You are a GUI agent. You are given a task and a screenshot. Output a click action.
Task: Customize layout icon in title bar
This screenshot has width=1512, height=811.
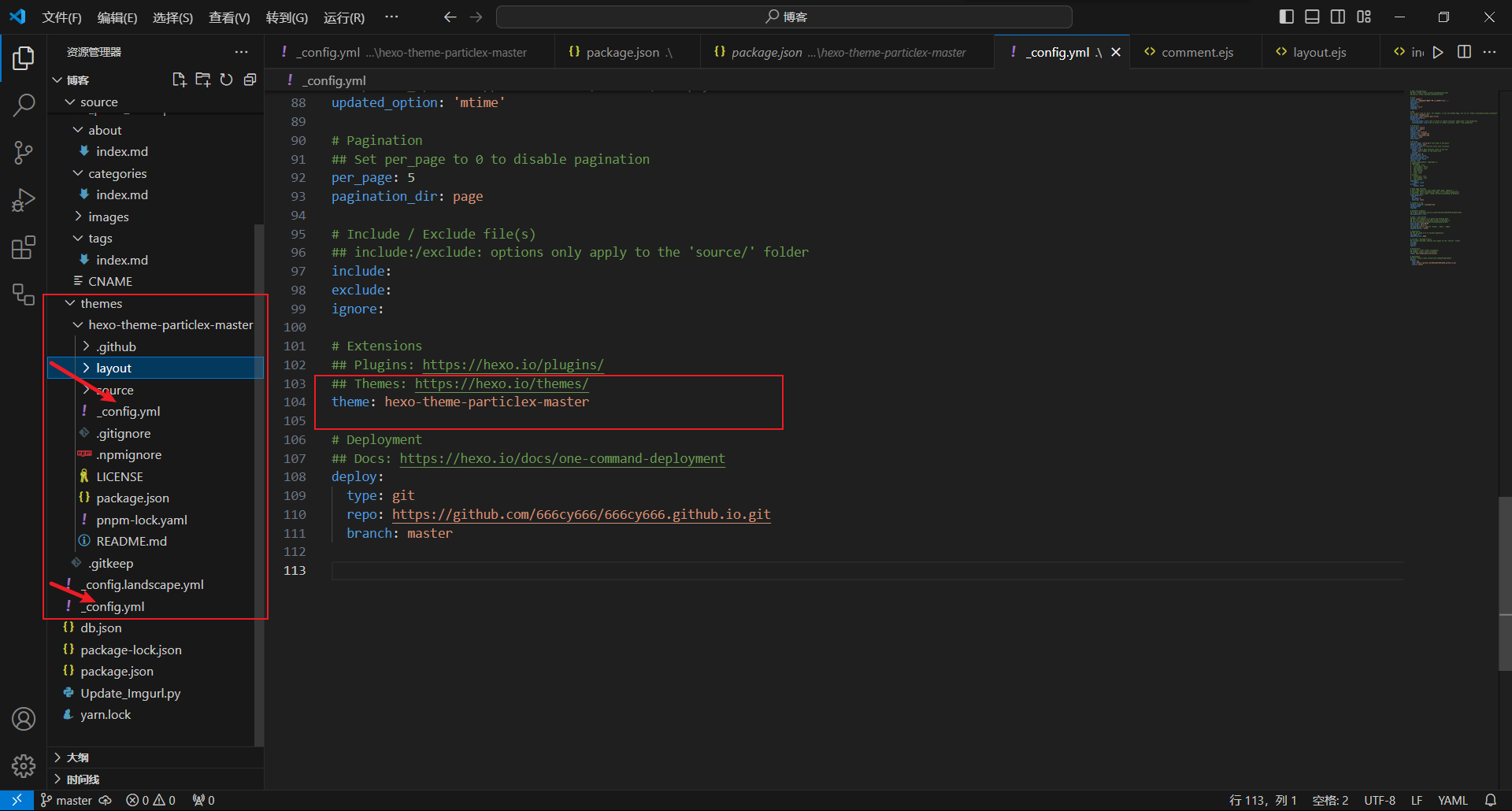click(1364, 17)
